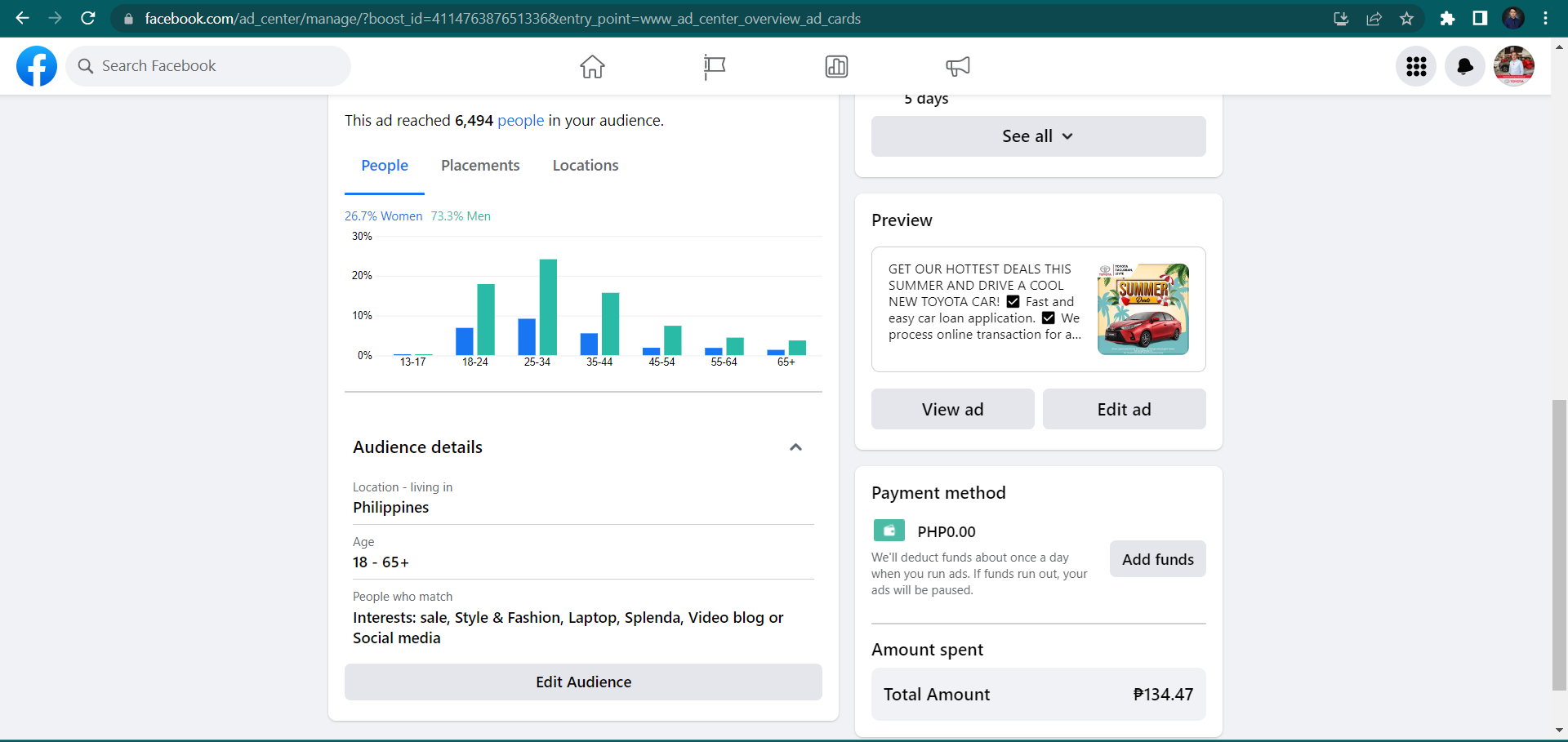Click the Edit ad button

(1124, 409)
